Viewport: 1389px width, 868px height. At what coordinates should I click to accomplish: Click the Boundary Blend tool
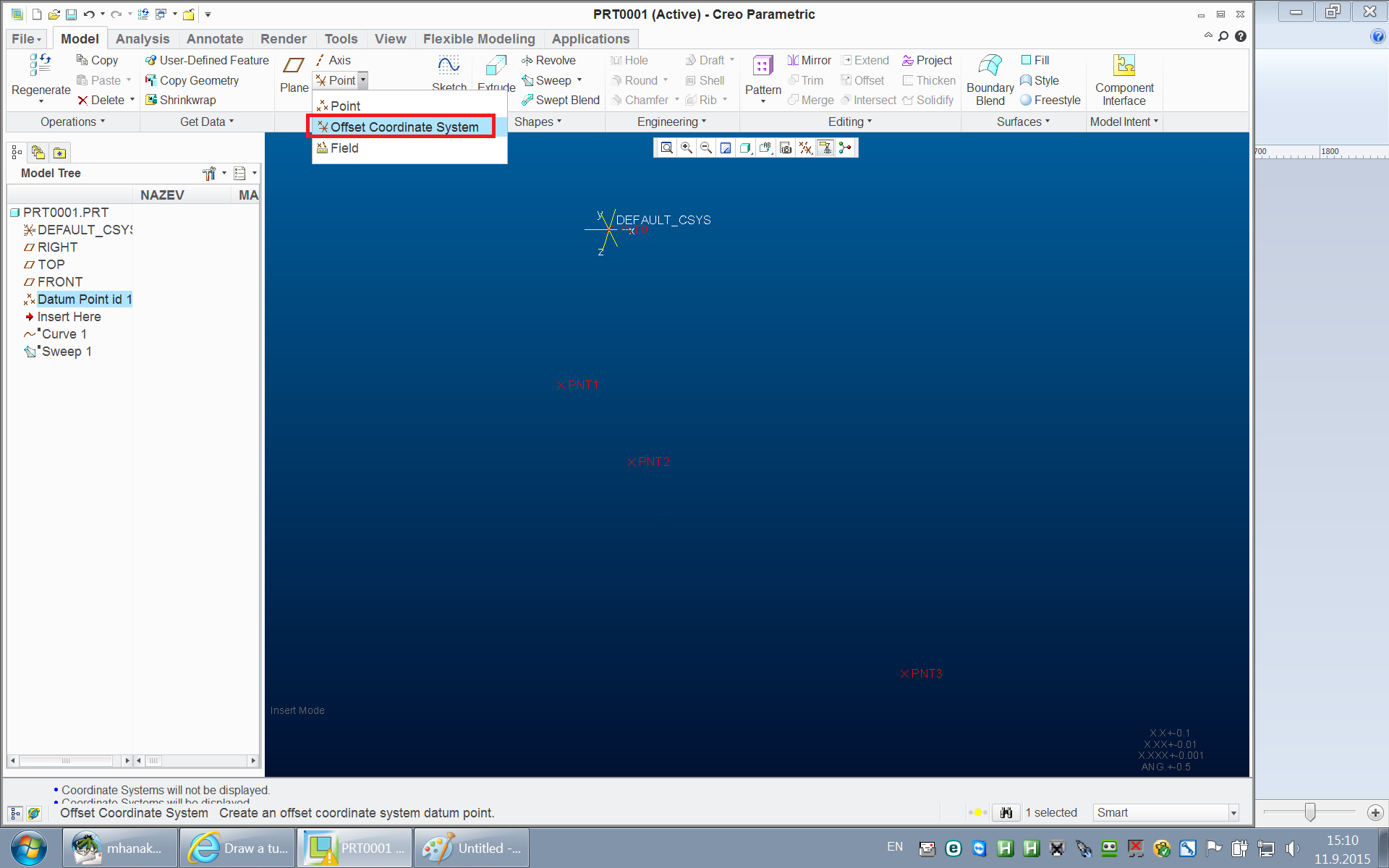pyautogui.click(x=990, y=80)
